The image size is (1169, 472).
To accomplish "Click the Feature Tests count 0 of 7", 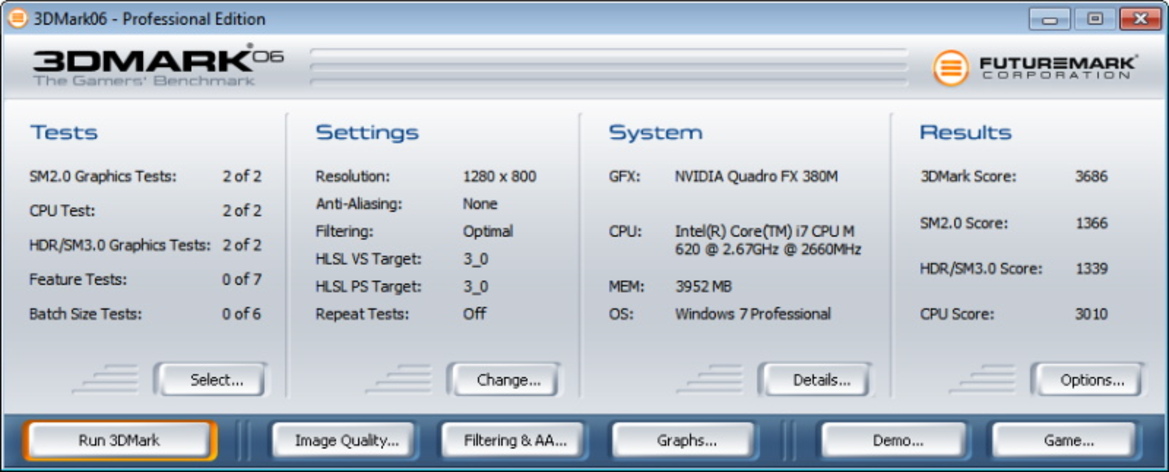I will tap(242, 280).
